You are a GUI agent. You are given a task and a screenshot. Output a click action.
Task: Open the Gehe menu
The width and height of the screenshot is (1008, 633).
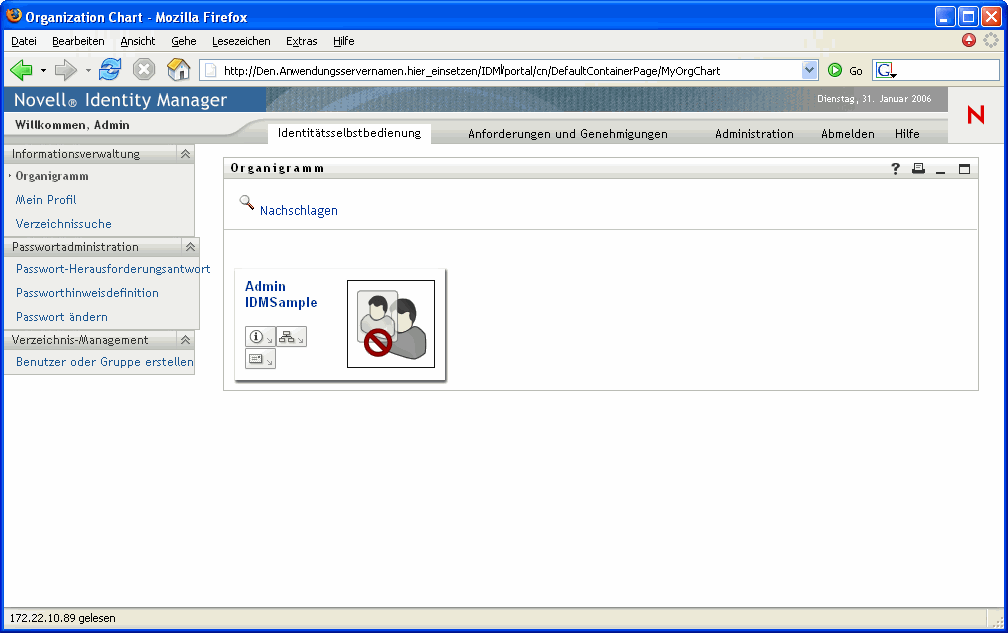184,41
